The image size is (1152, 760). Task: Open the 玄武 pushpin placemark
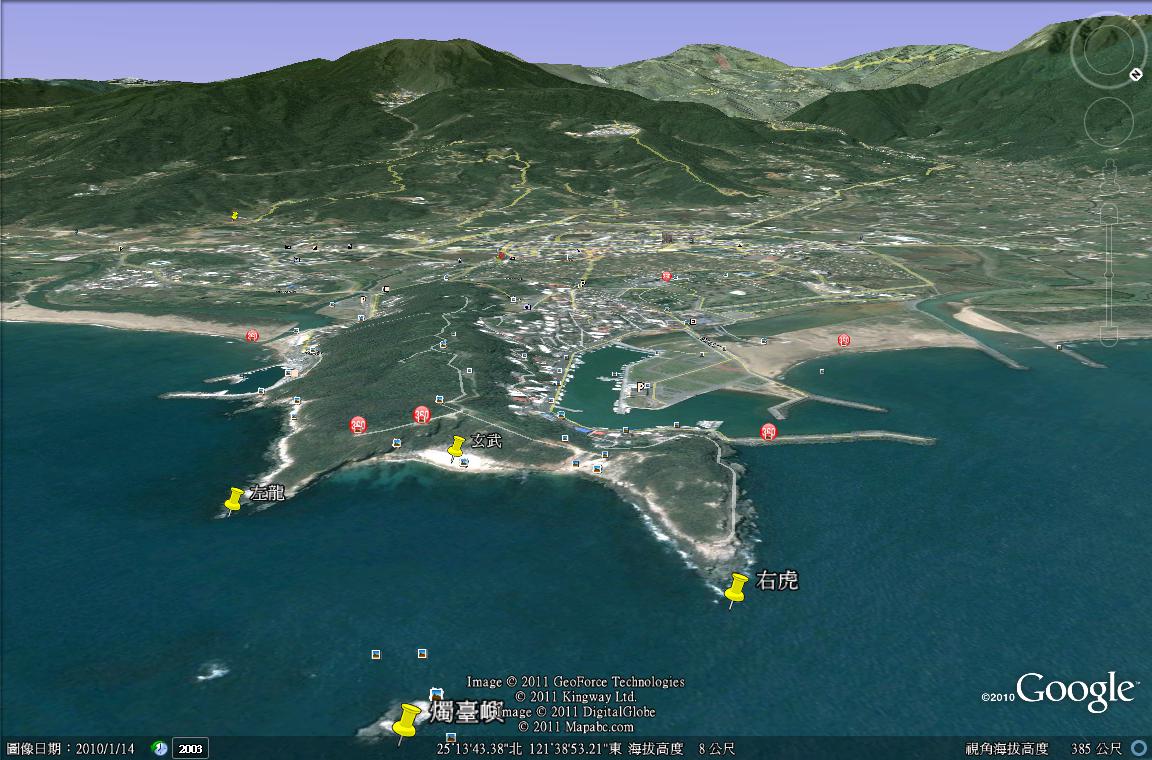coord(457,447)
